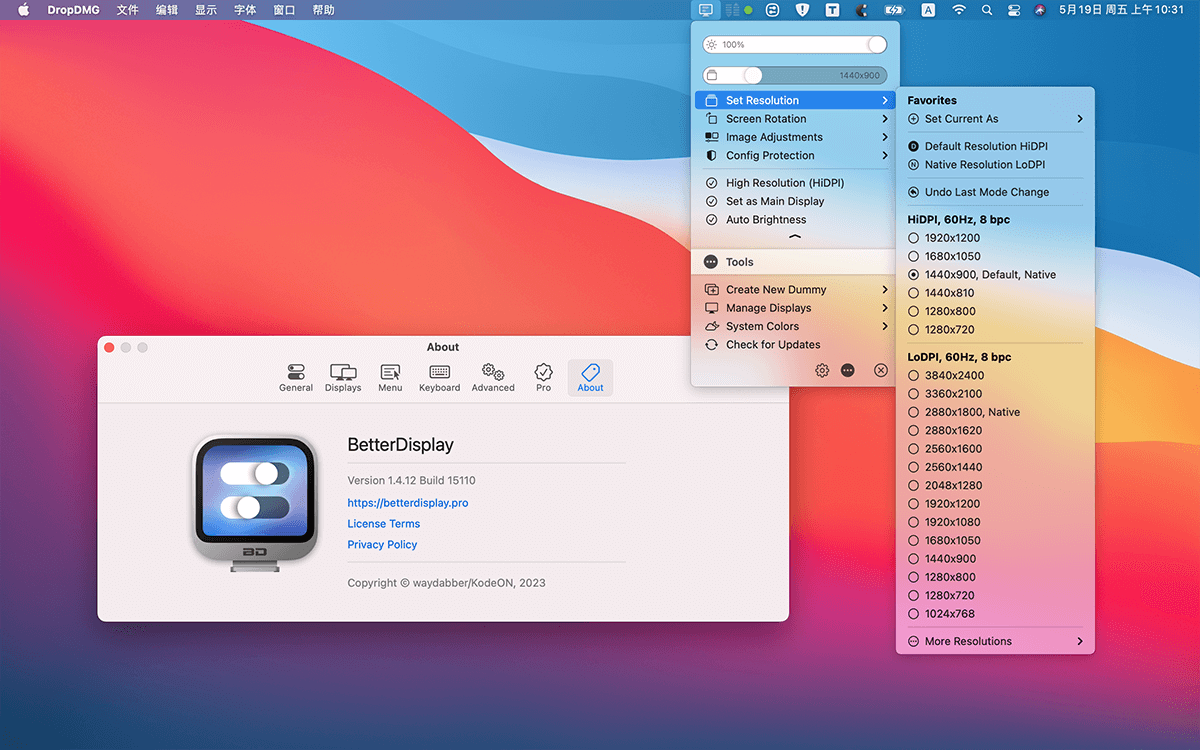Choose Check for Updates

[x=763, y=345]
